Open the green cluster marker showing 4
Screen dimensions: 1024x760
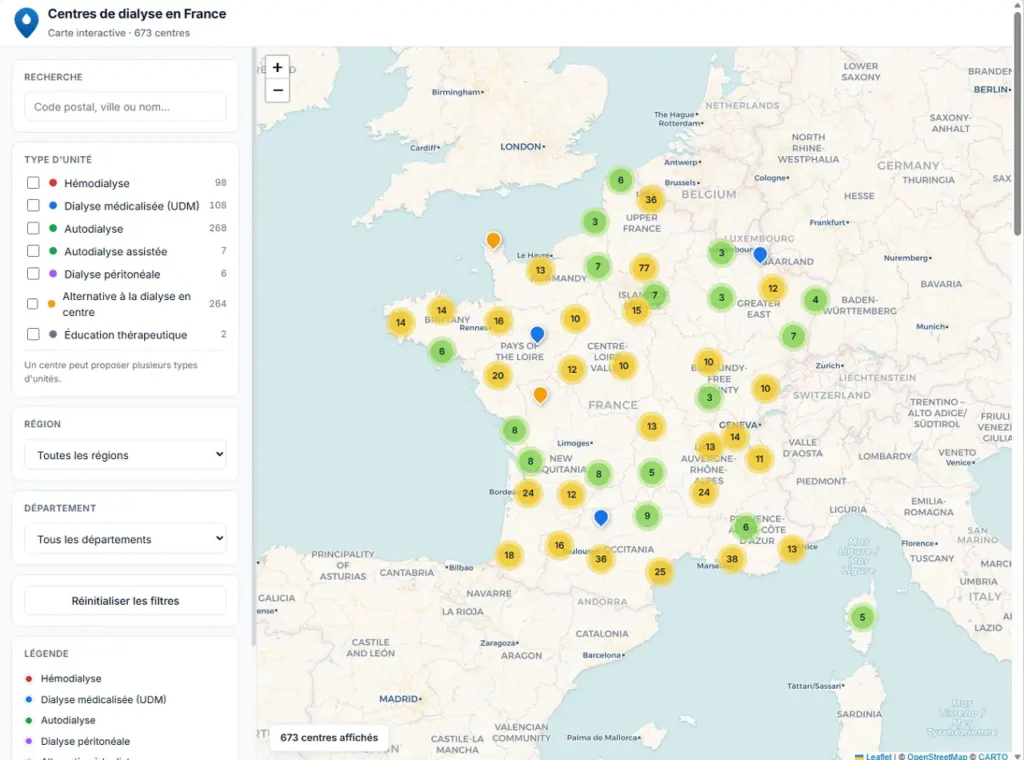coord(815,300)
